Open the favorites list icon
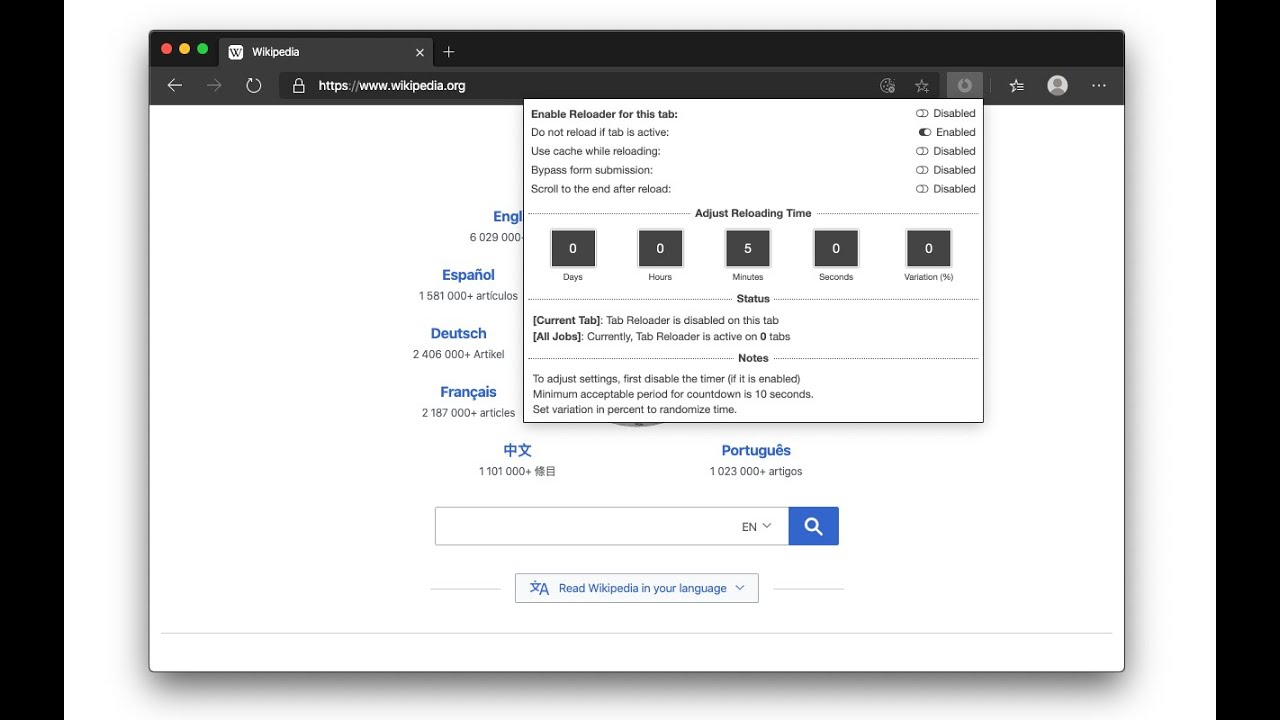Image resolution: width=1280 pixels, height=720 pixels. [x=1017, y=86]
